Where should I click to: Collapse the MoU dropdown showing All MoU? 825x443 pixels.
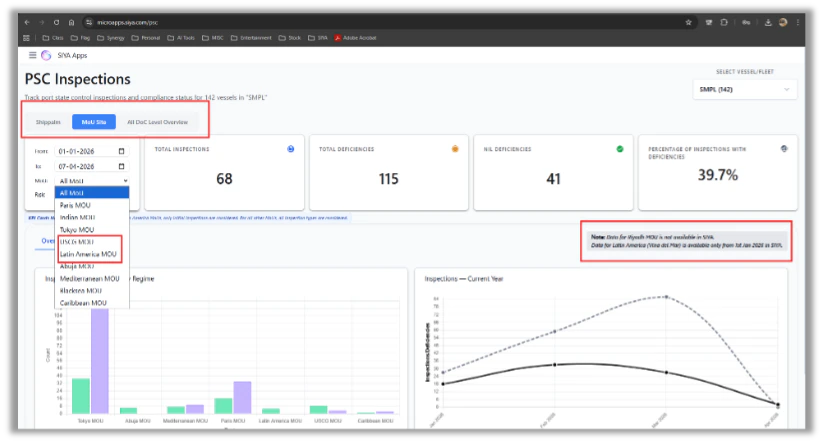pyautogui.click(x=92, y=181)
